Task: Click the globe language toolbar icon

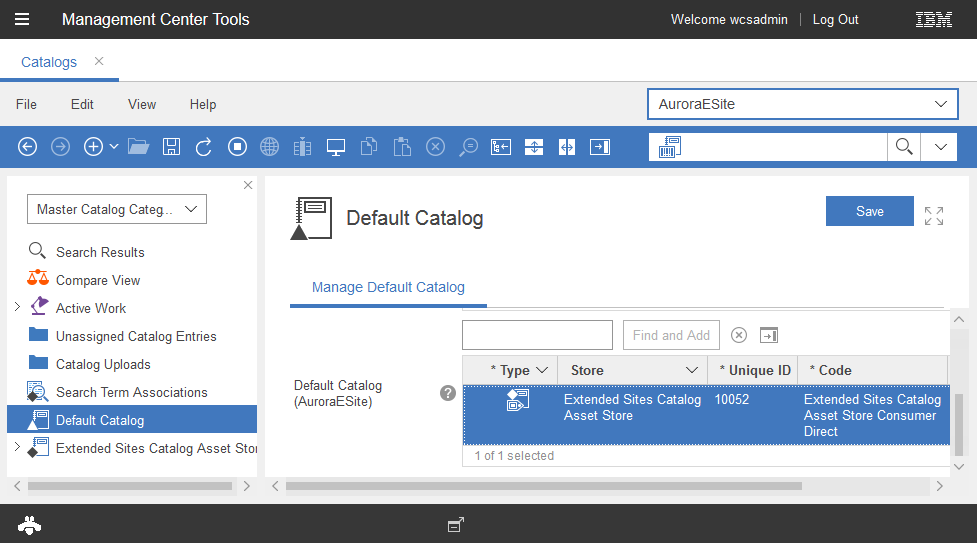Action: [x=270, y=147]
